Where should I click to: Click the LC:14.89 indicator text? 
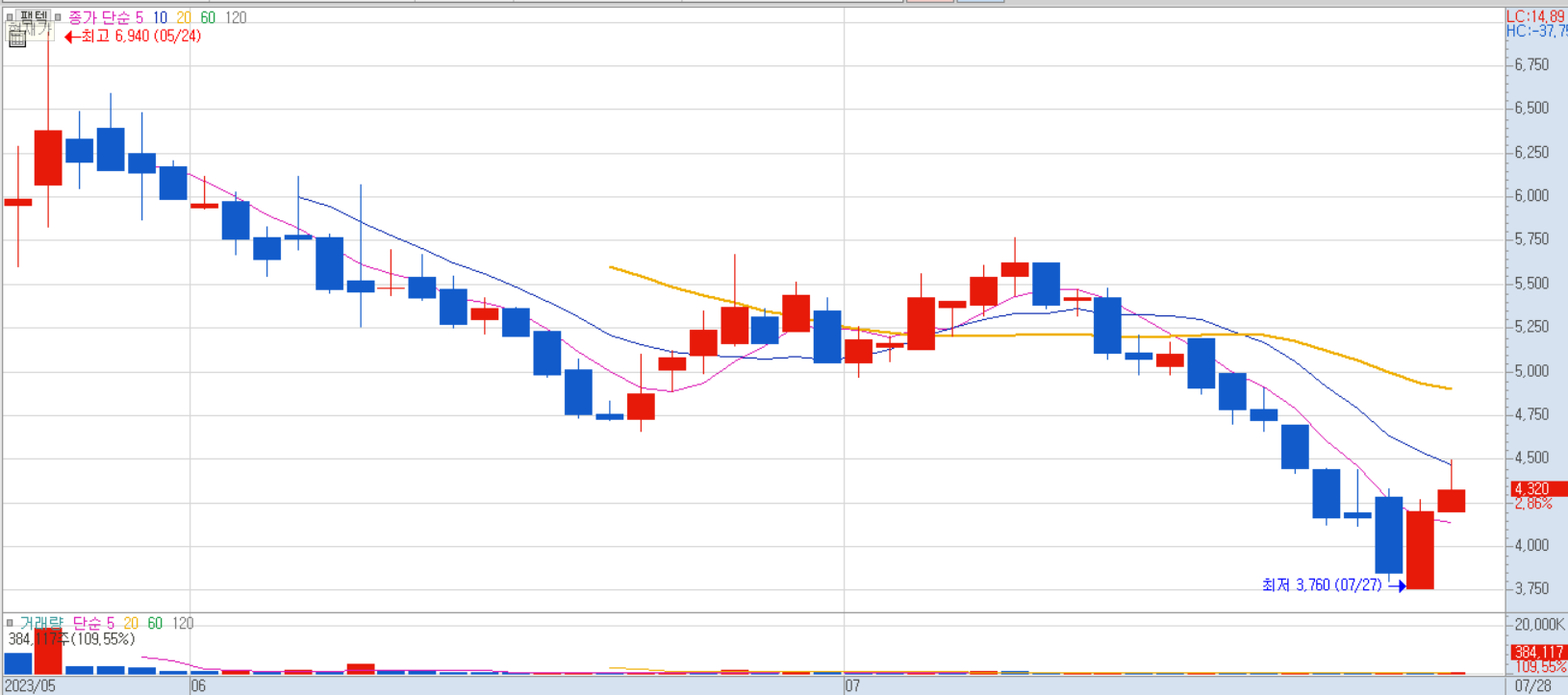1536,16
